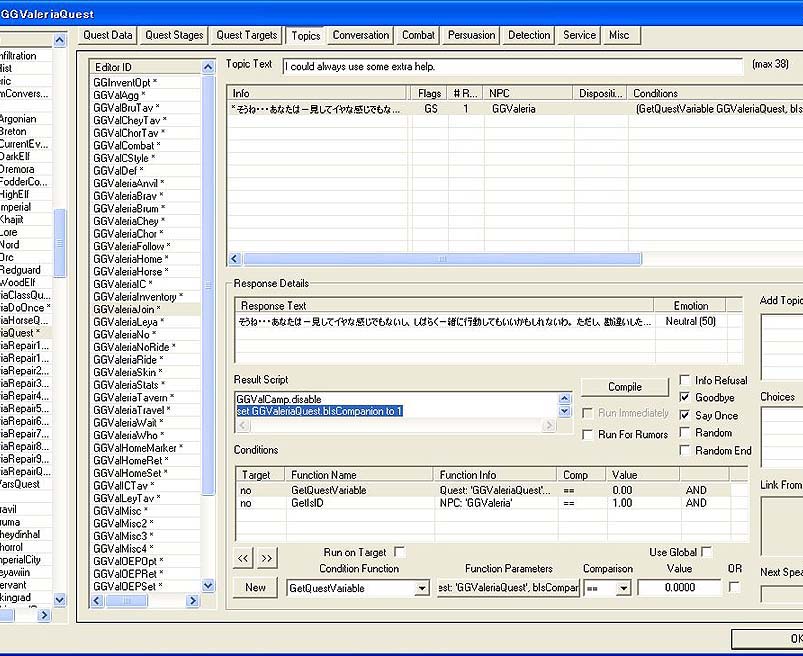Click the Compile button
The width and height of the screenshot is (803, 656).
625,387
